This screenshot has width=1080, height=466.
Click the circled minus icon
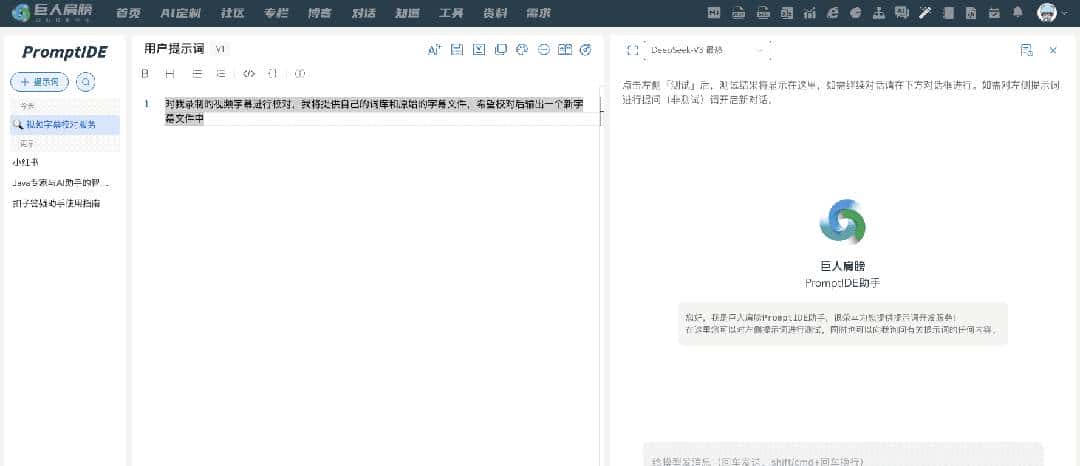[543, 50]
